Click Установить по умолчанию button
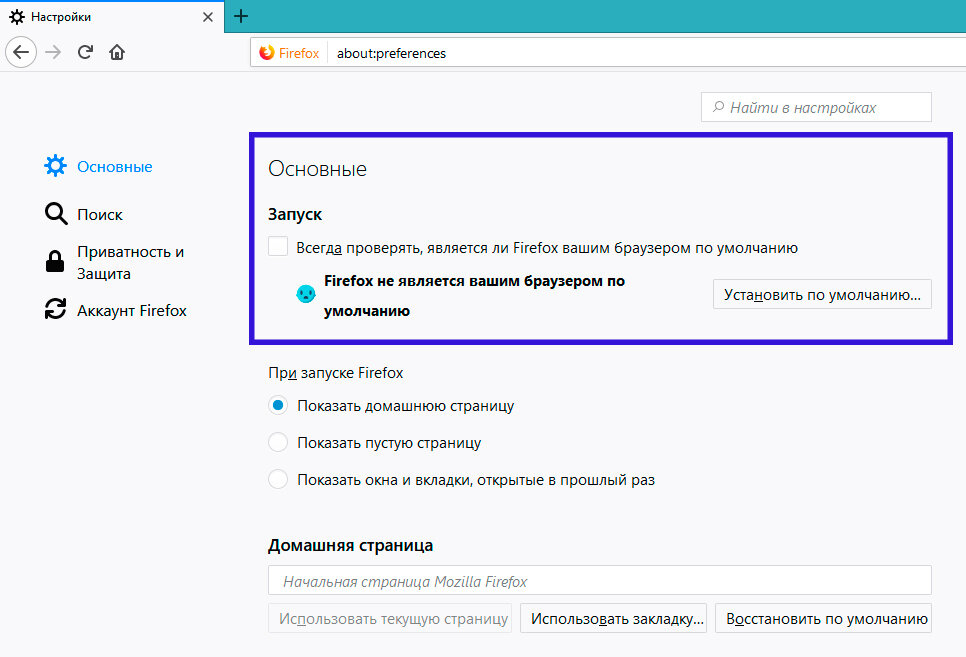The width and height of the screenshot is (966, 657). click(822, 295)
